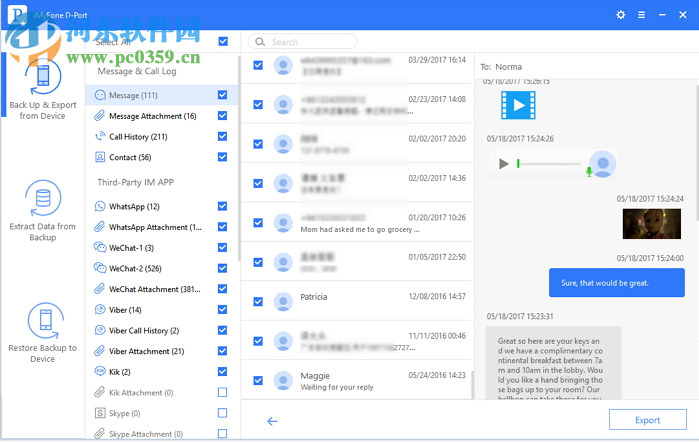This screenshot has height=444, width=699.
Task: Click the 'Sure, that would be great.' bubble
Action: pyautogui.click(x=617, y=283)
